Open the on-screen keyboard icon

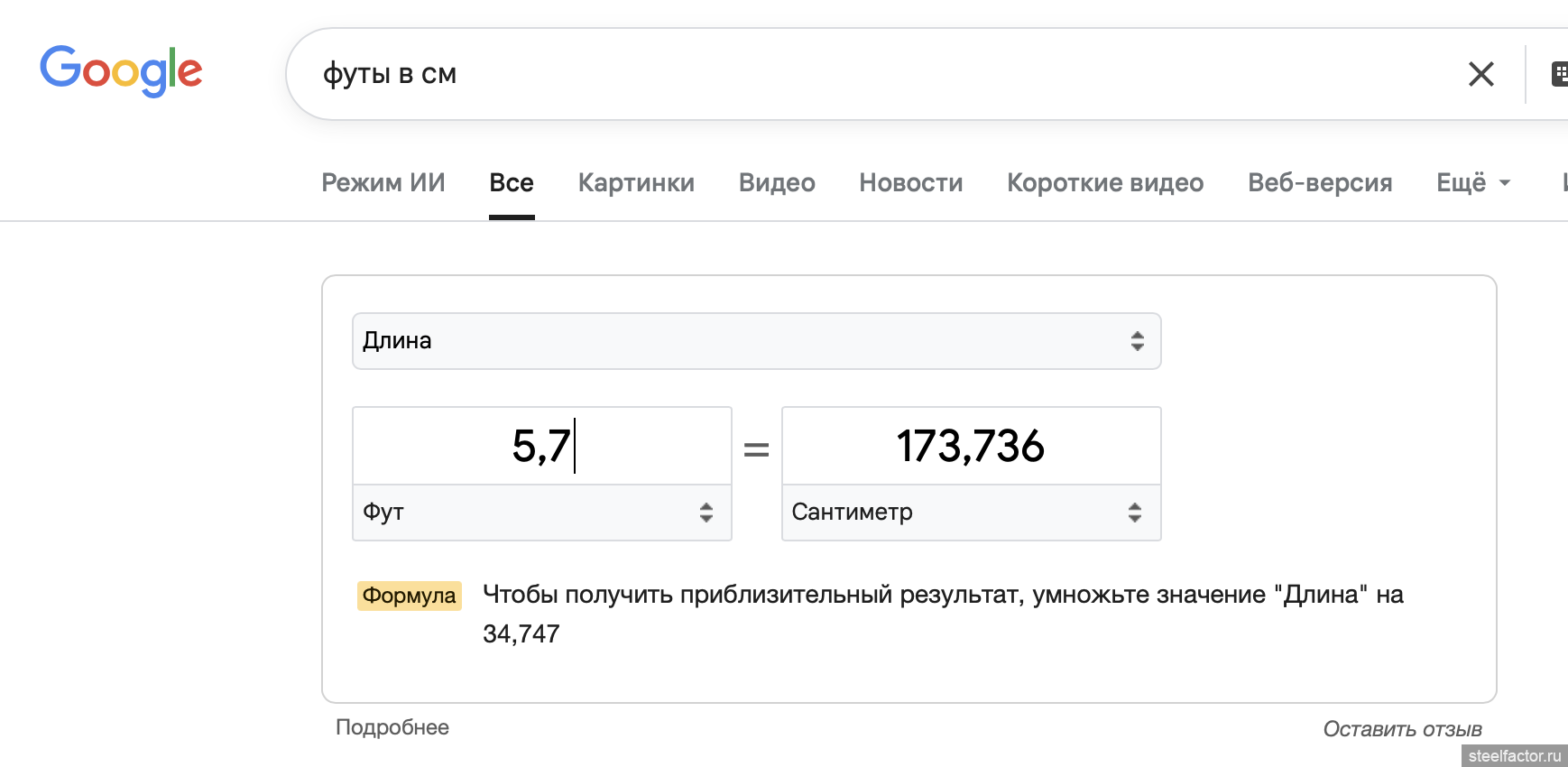tap(1558, 74)
